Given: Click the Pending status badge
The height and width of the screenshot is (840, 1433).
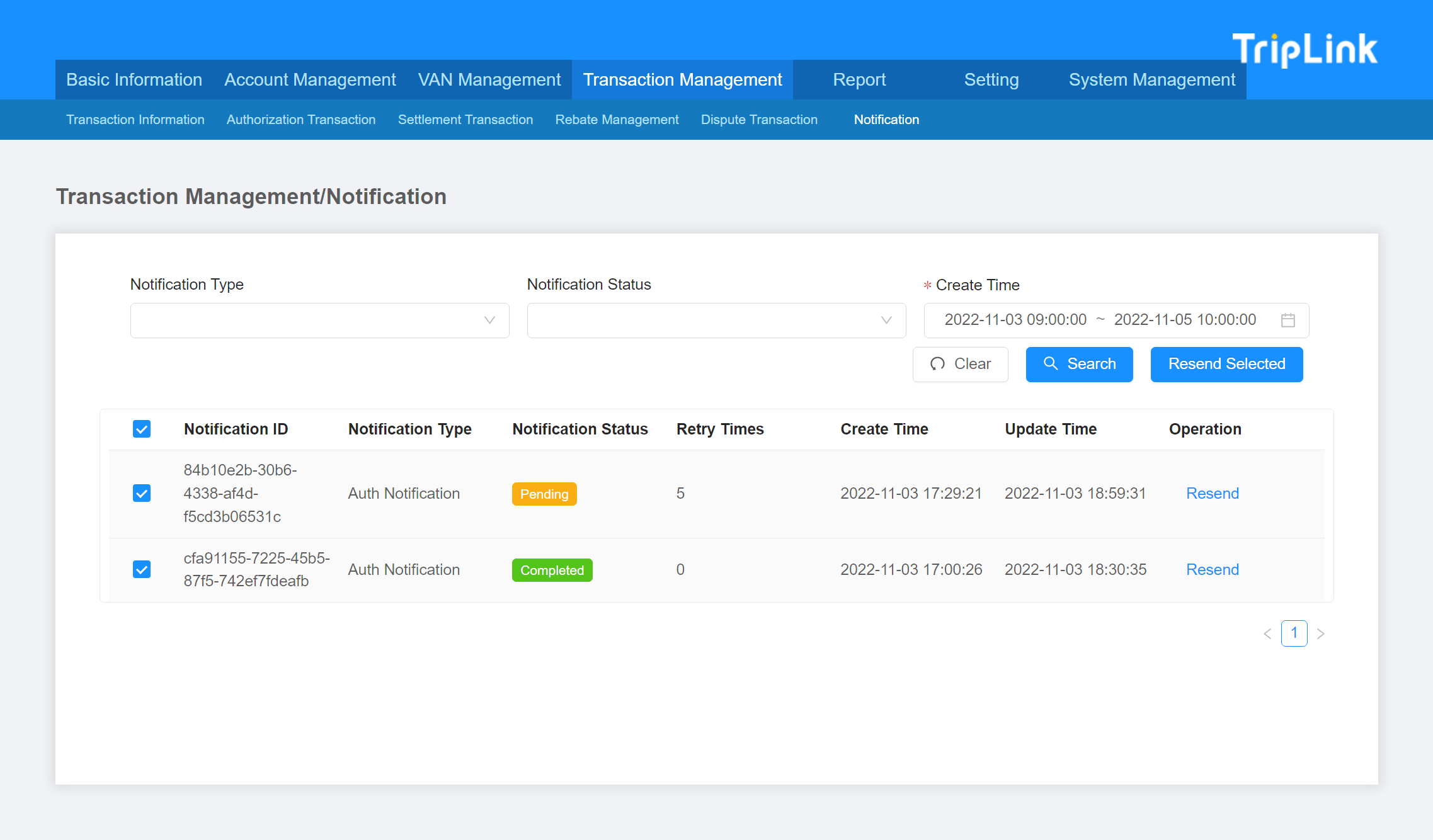Looking at the screenshot, I should (x=544, y=494).
